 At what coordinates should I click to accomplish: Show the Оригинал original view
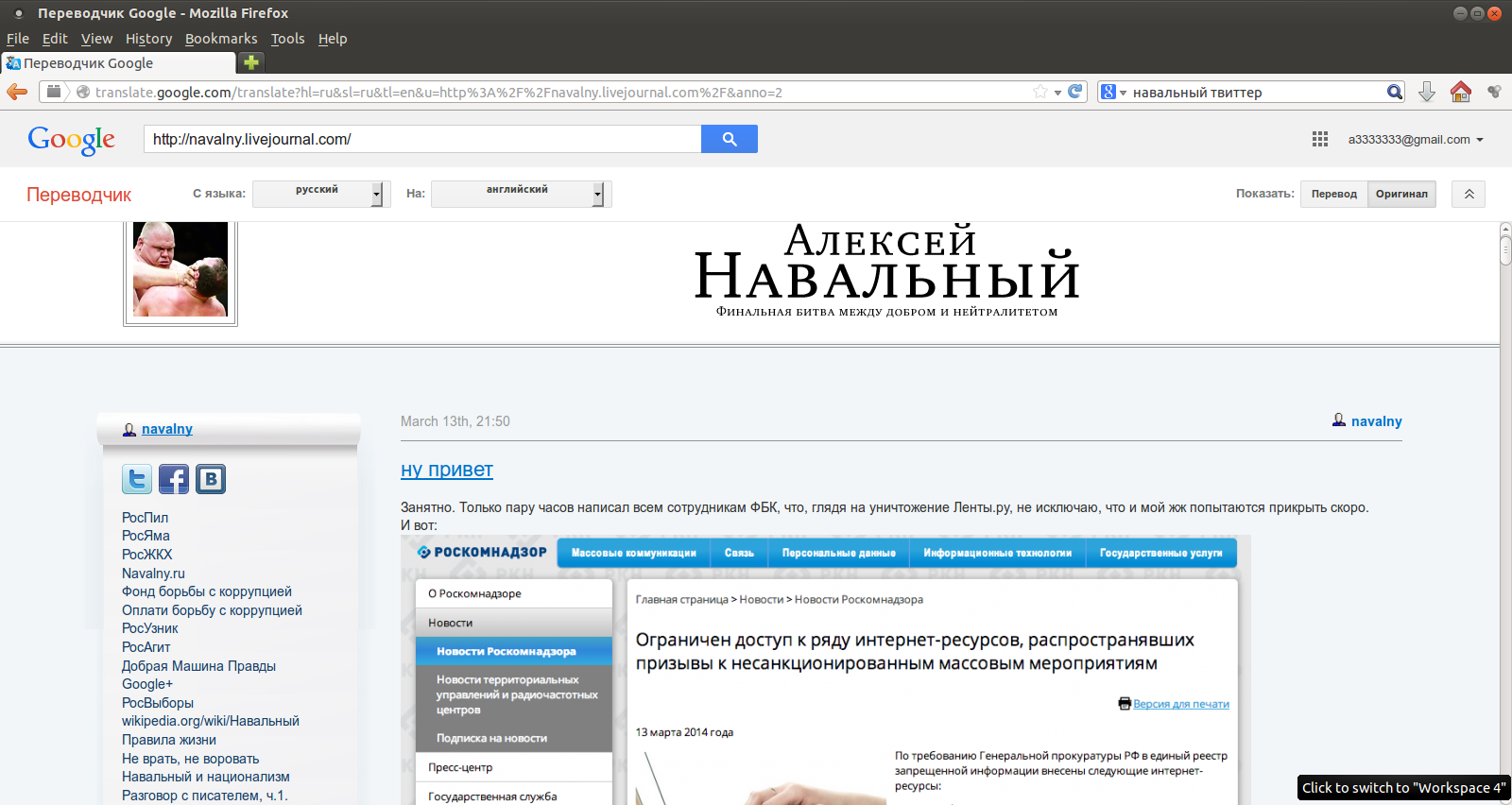[1401, 194]
